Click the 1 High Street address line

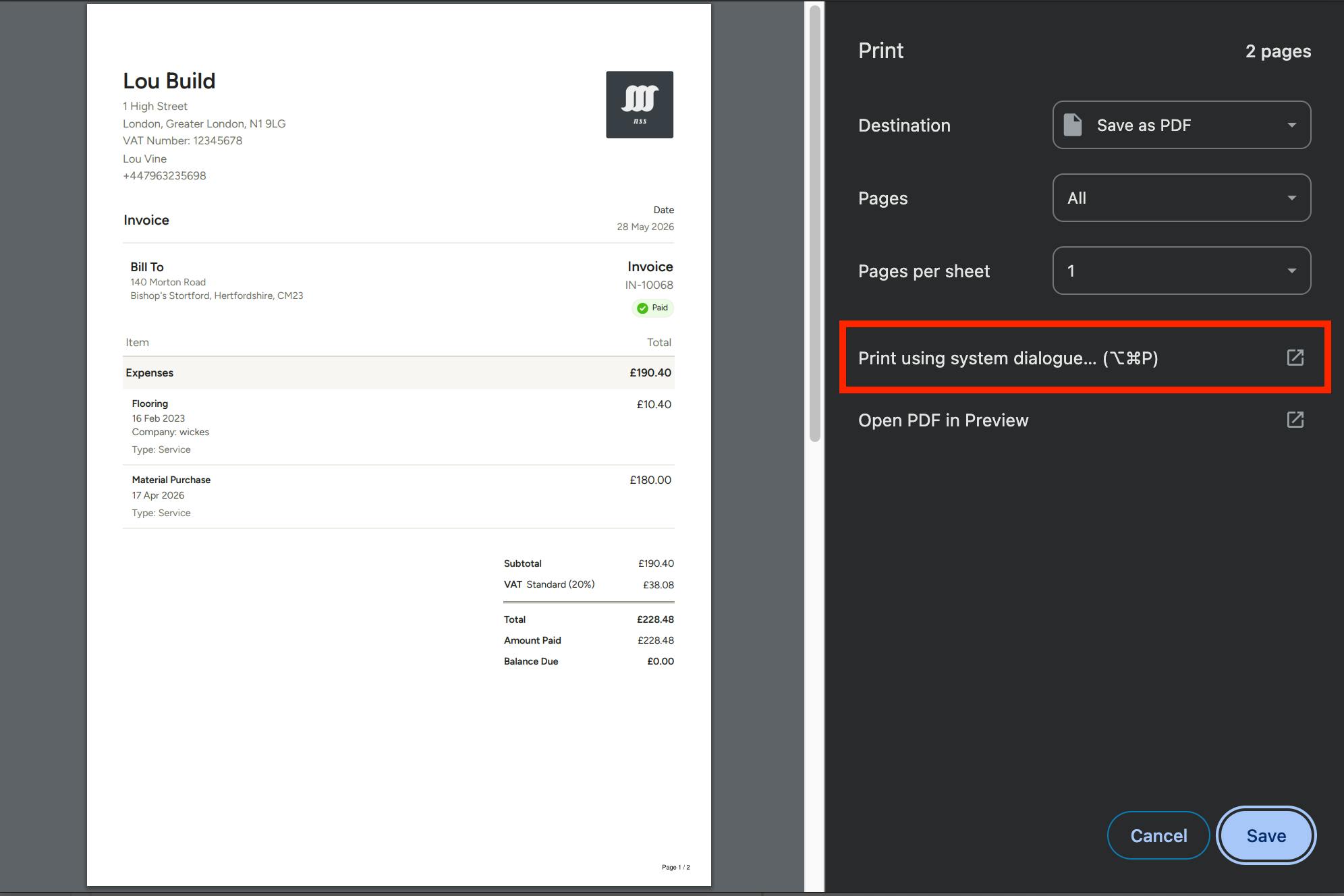tap(155, 106)
